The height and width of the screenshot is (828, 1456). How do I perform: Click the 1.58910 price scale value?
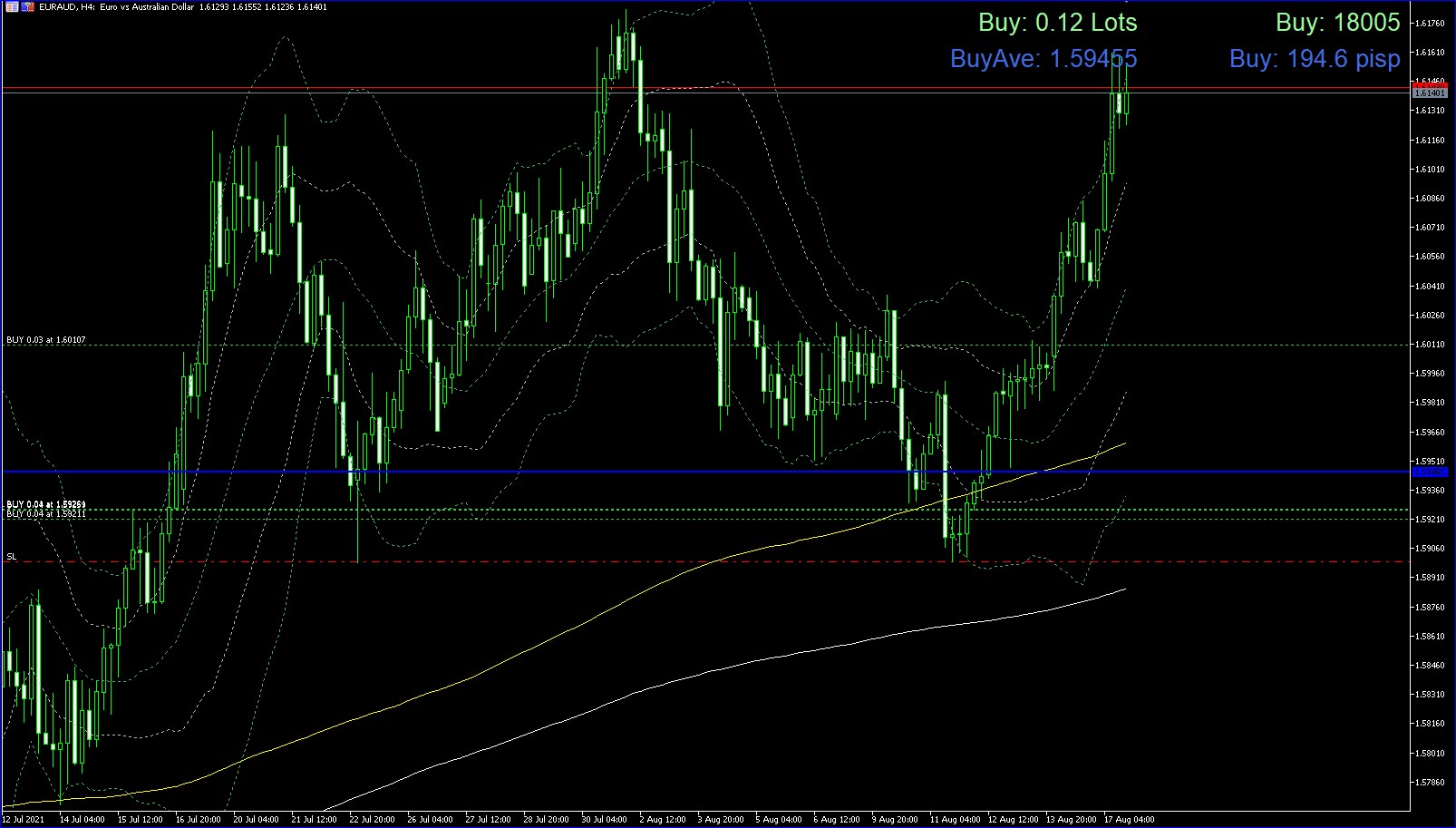point(1431,578)
